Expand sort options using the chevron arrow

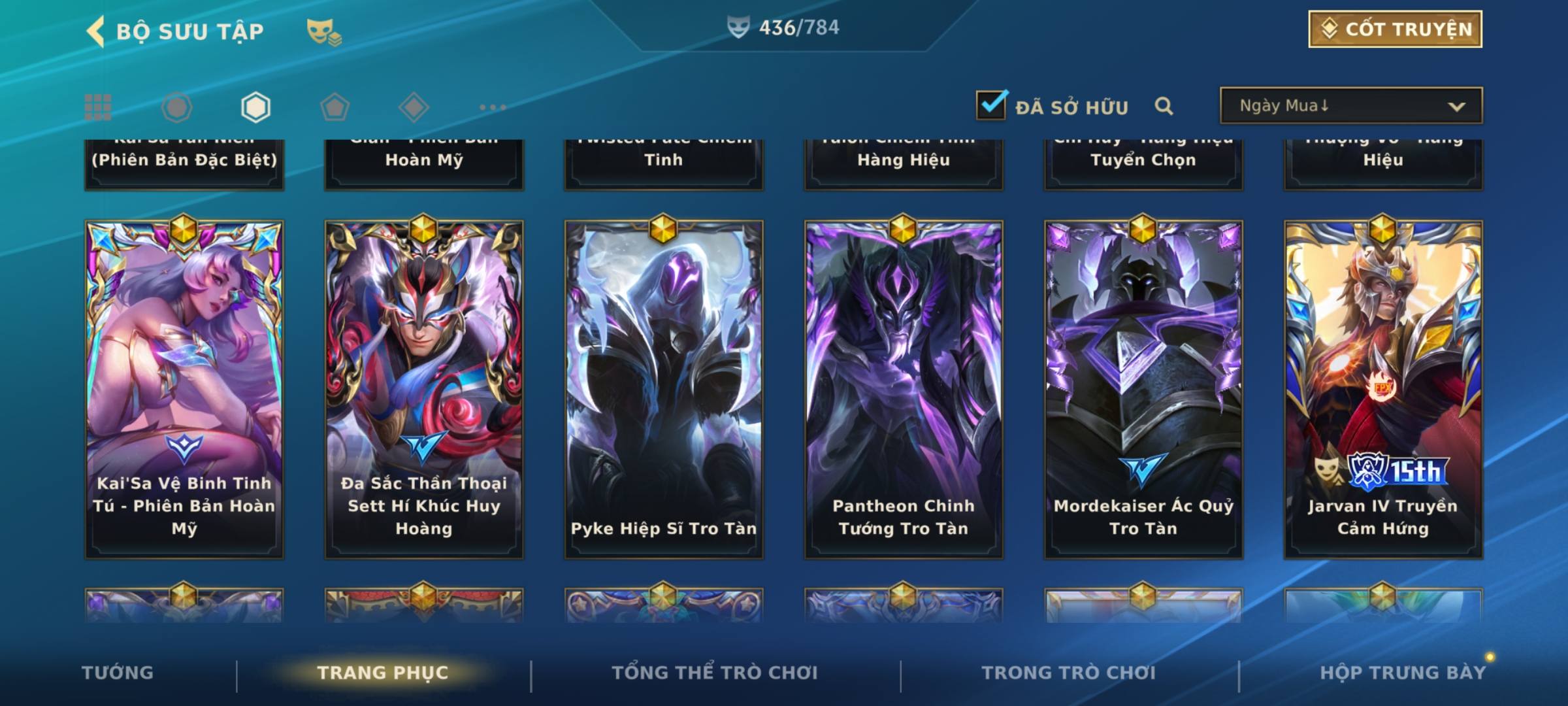click(x=1456, y=107)
